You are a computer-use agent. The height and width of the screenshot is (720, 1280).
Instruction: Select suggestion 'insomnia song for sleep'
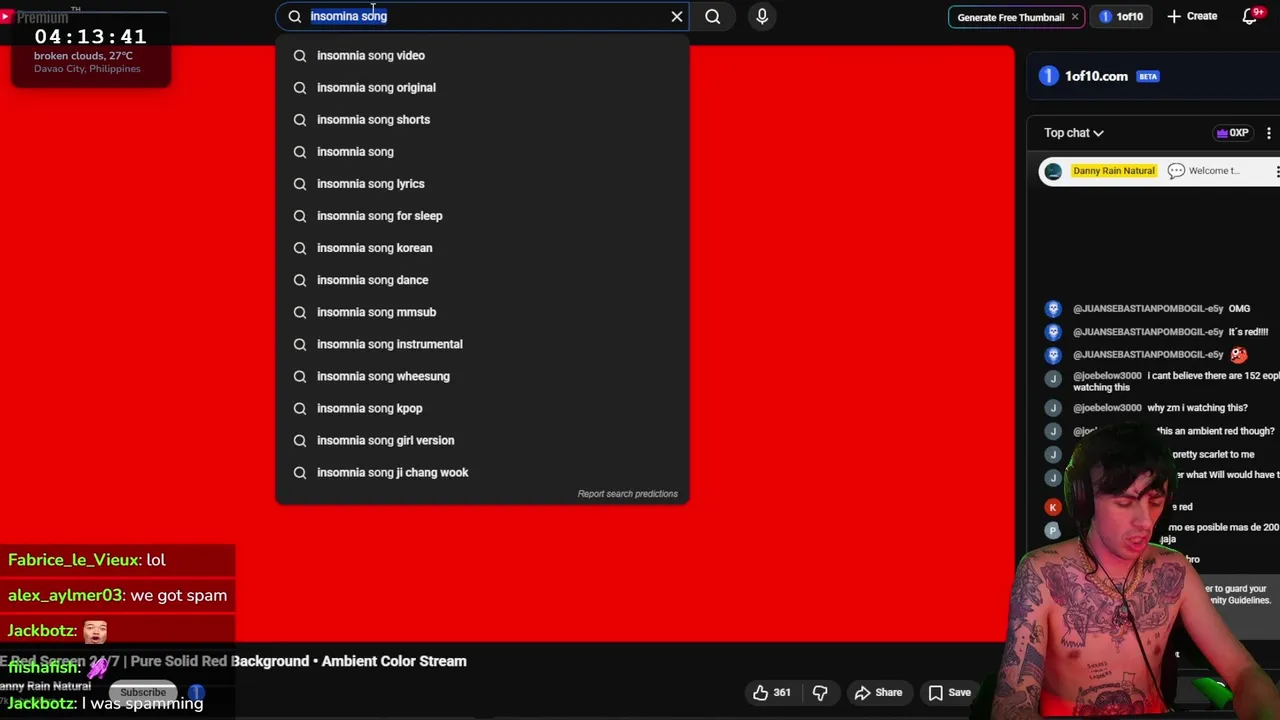click(x=482, y=216)
